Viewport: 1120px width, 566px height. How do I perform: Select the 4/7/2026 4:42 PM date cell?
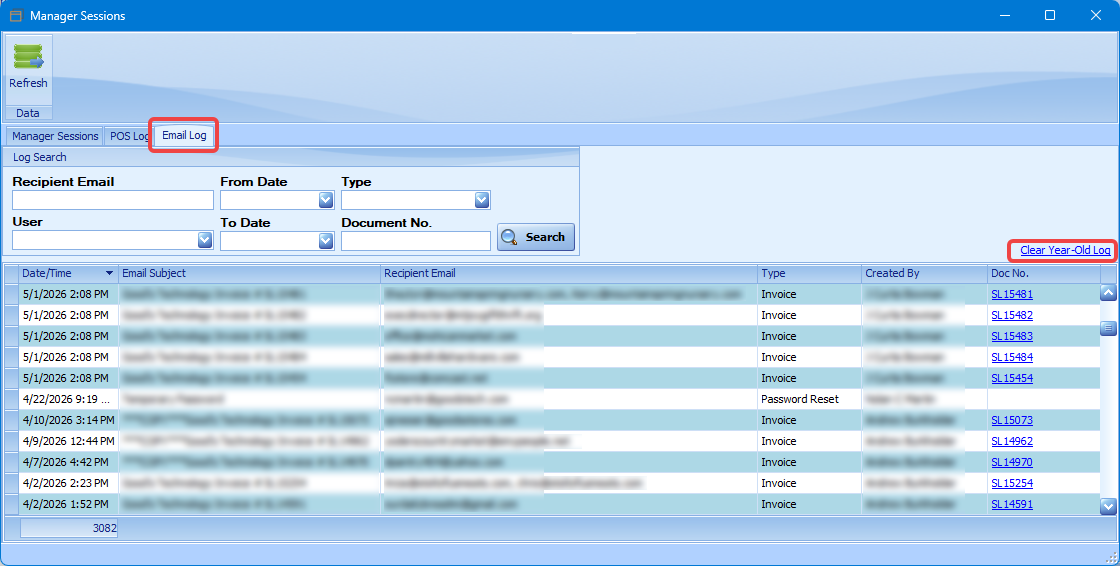tap(69, 462)
